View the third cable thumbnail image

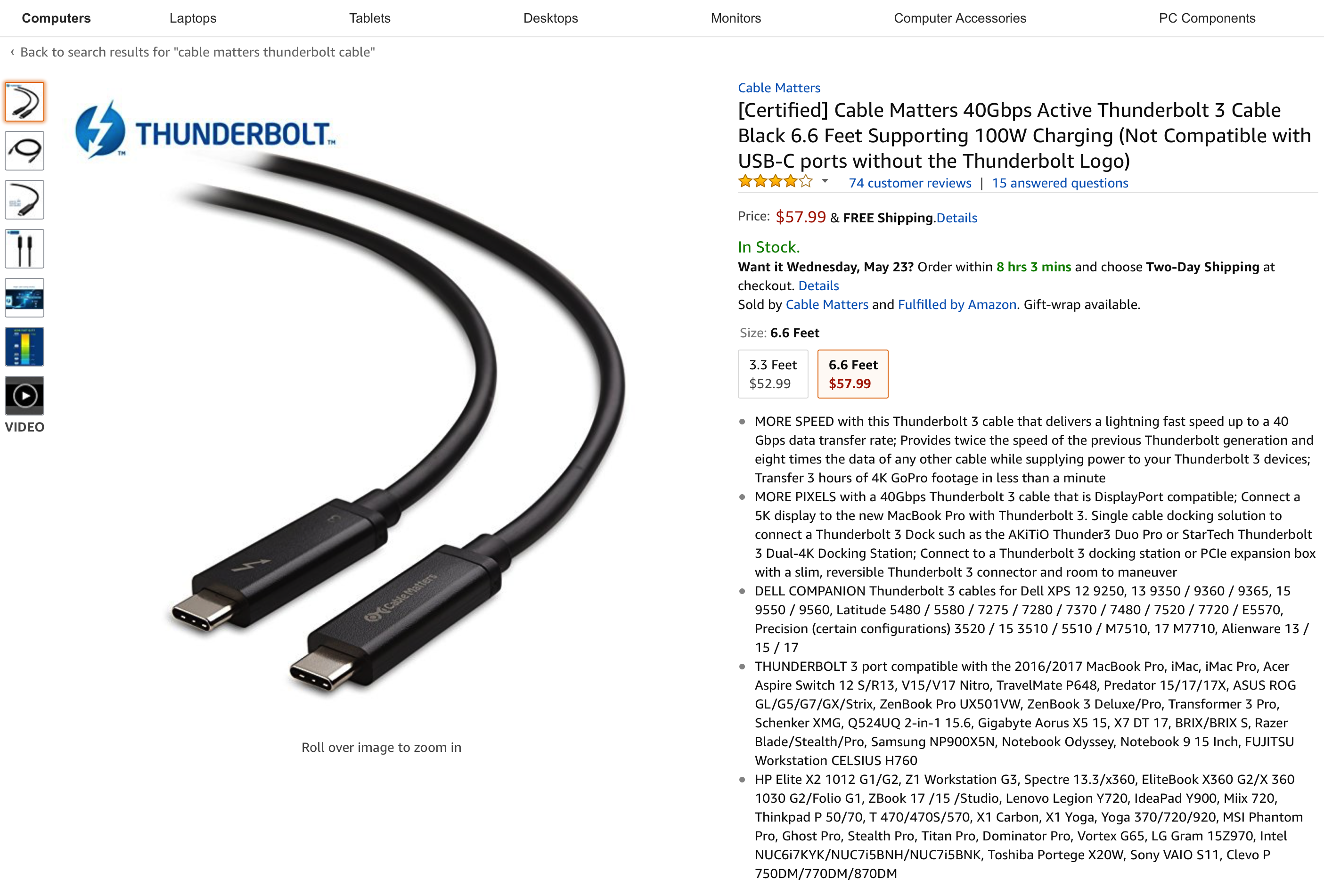click(25, 199)
